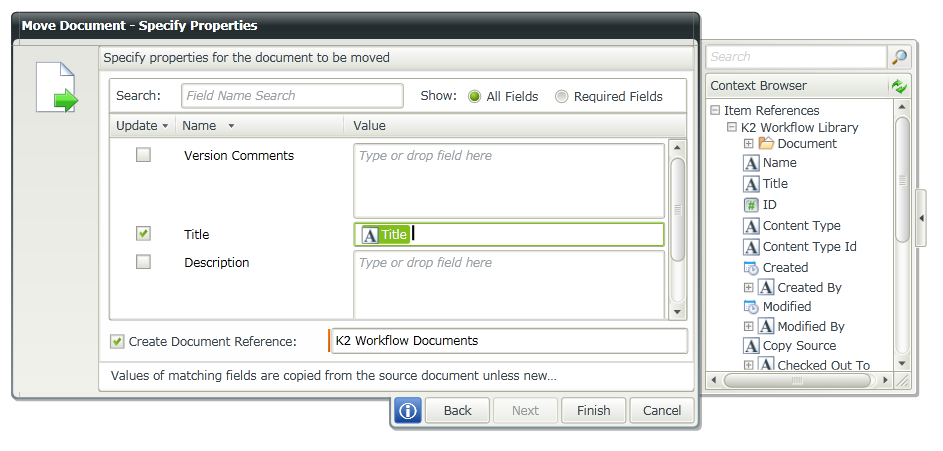The width and height of the screenshot is (943, 451).
Task: Click the Created date field icon
Action: click(x=752, y=268)
